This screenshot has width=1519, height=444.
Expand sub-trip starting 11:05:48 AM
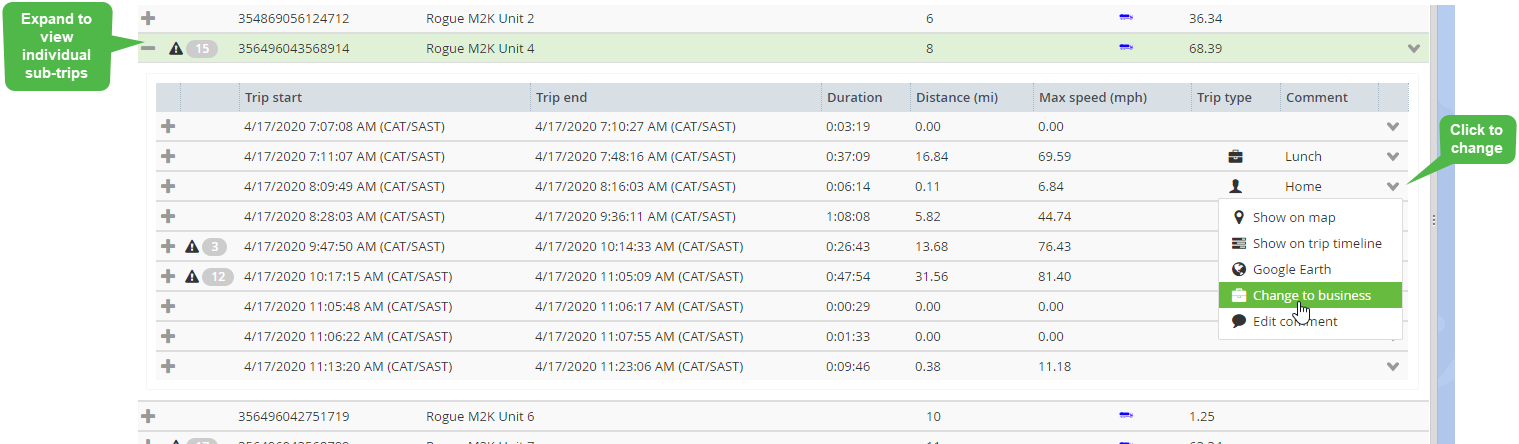tap(168, 306)
